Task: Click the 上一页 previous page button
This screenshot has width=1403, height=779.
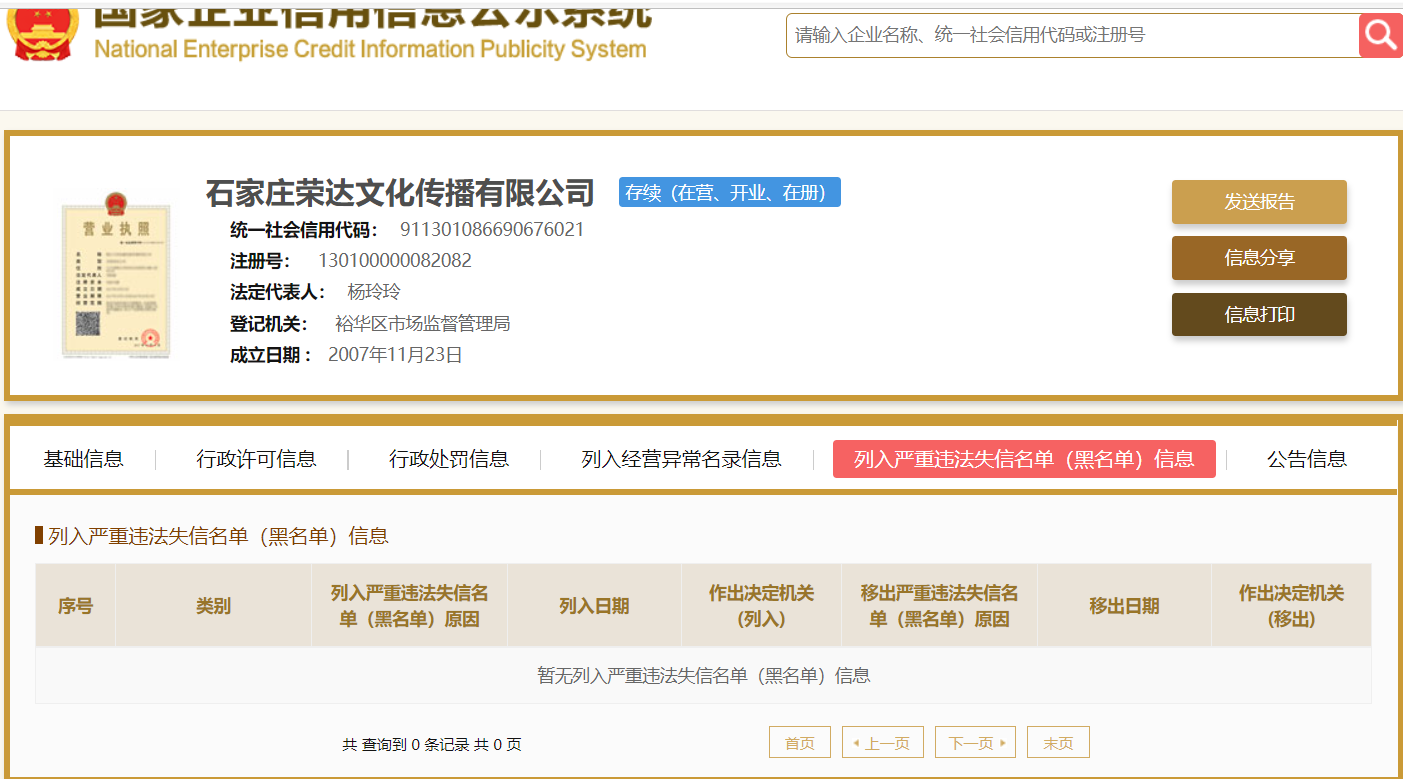Action: point(883,742)
